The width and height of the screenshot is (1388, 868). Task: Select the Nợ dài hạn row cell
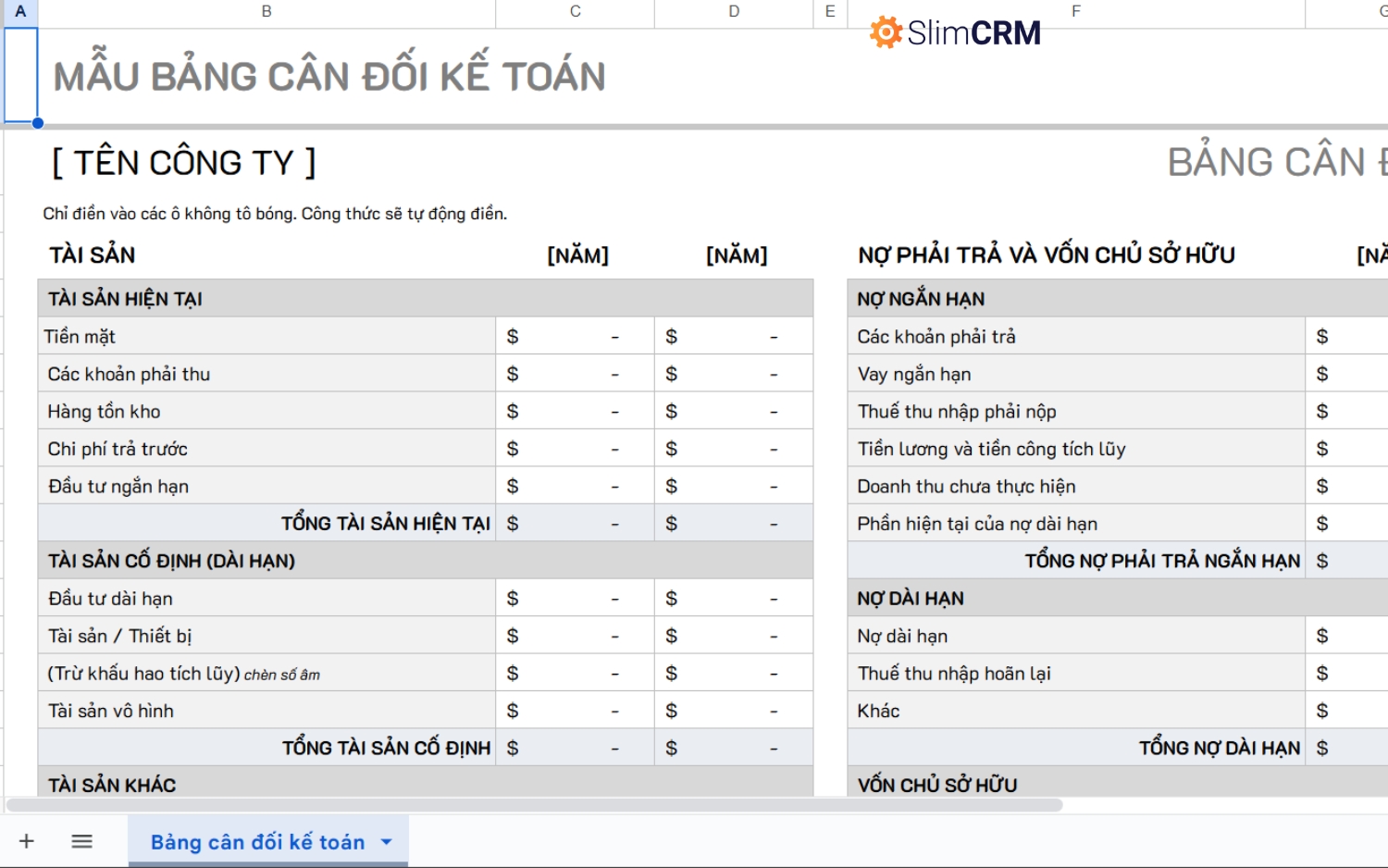[x=1076, y=636]
